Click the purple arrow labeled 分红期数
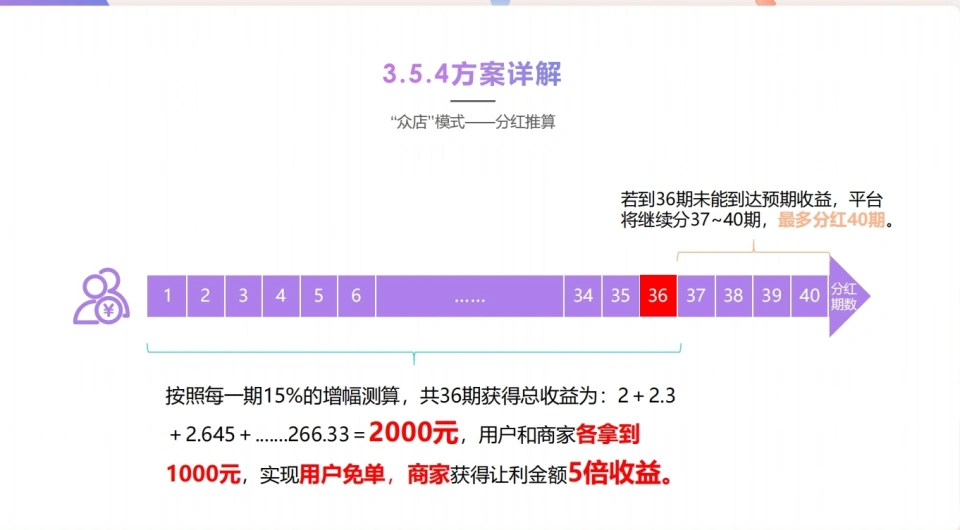This screenshot has height=530, width=960. [x=846, y=296]
